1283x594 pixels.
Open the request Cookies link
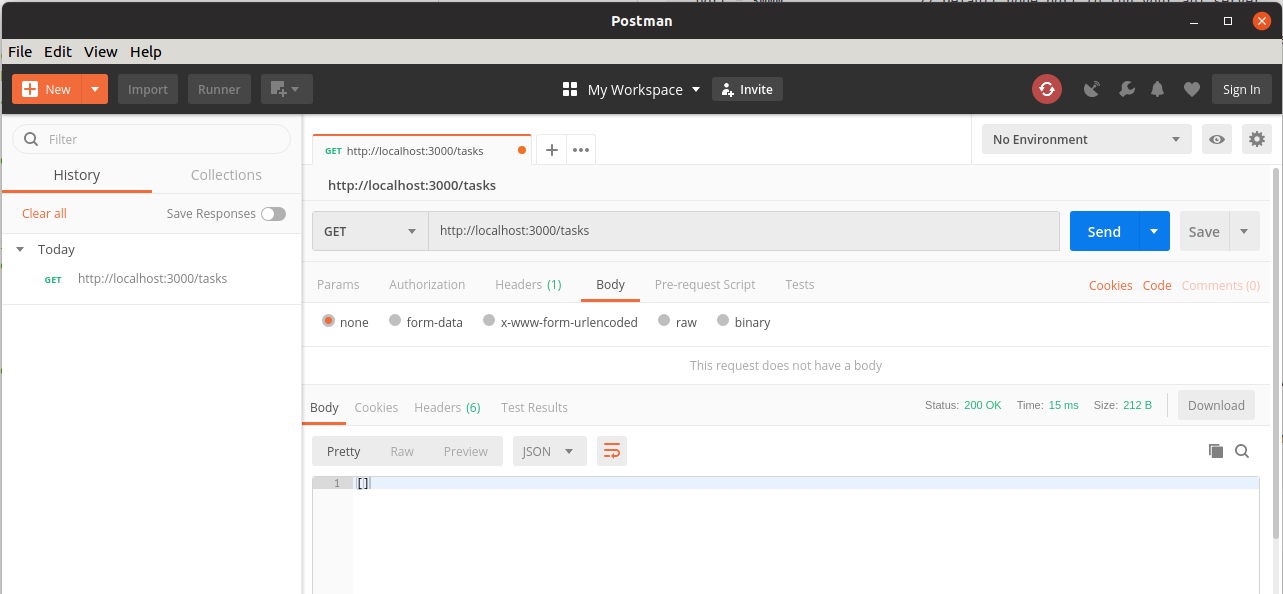pos(1111,285)
